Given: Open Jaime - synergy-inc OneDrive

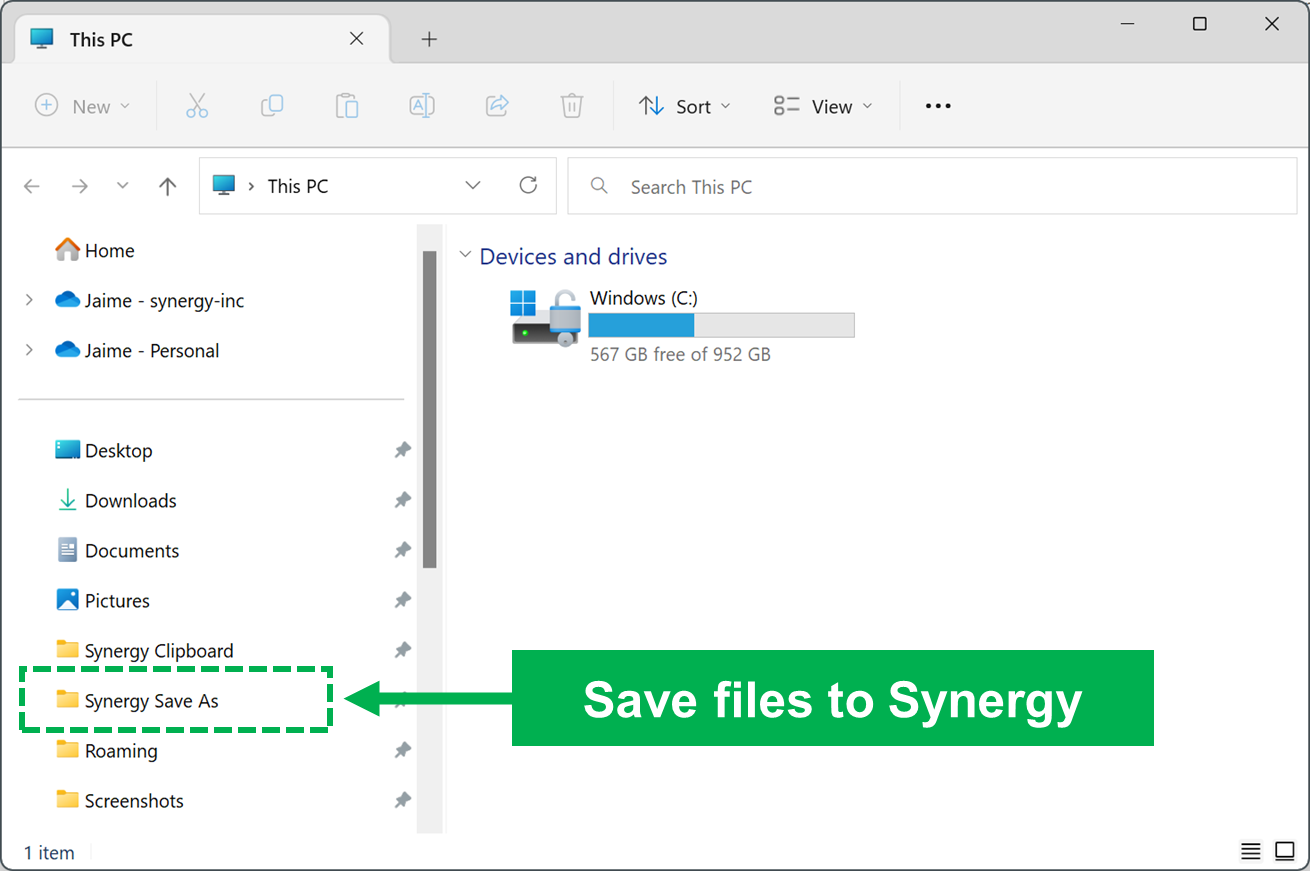Looking at the screenshot, I should click(150, 301).
